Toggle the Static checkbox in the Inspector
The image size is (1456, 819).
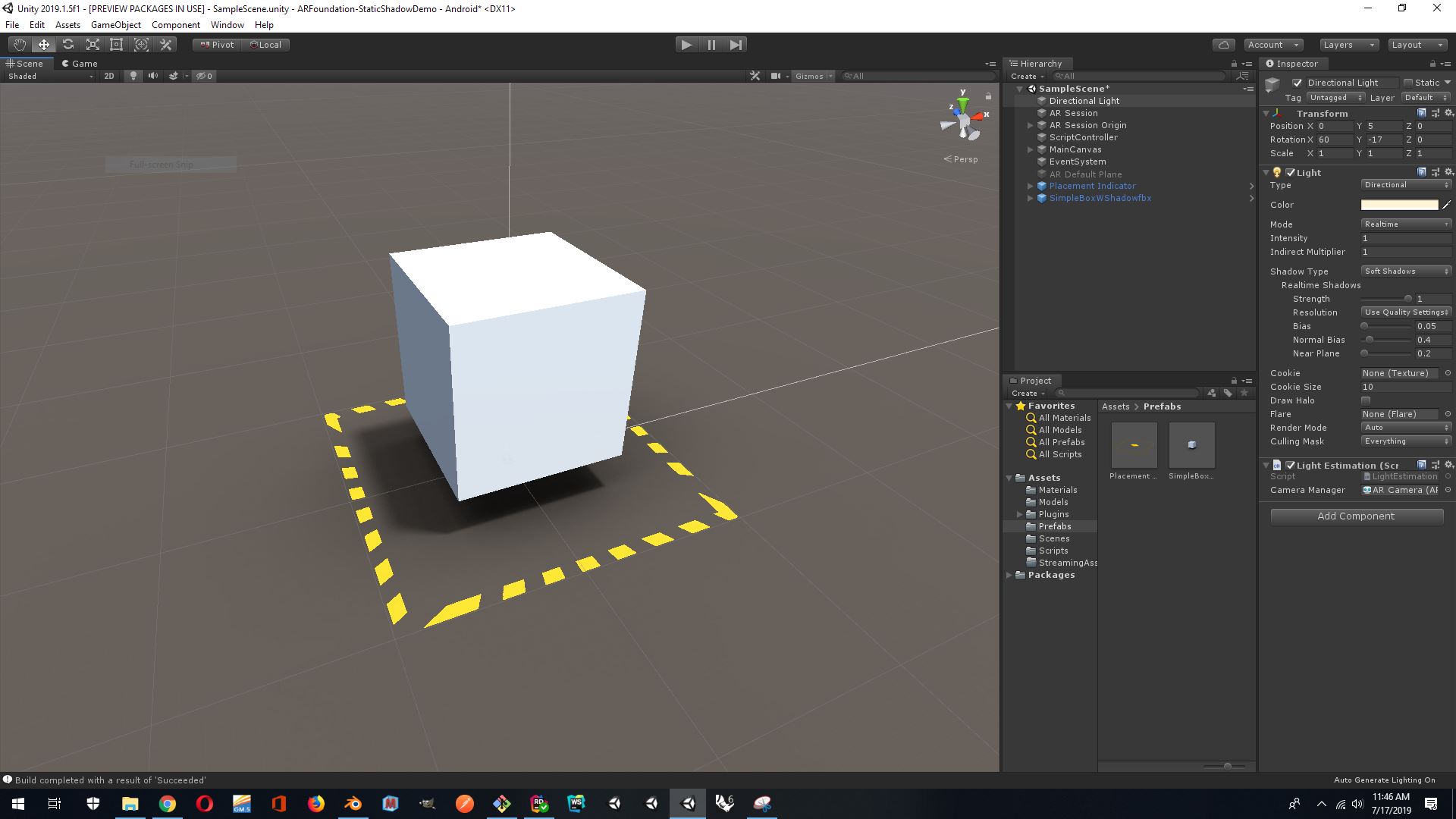coord(1408,83)
